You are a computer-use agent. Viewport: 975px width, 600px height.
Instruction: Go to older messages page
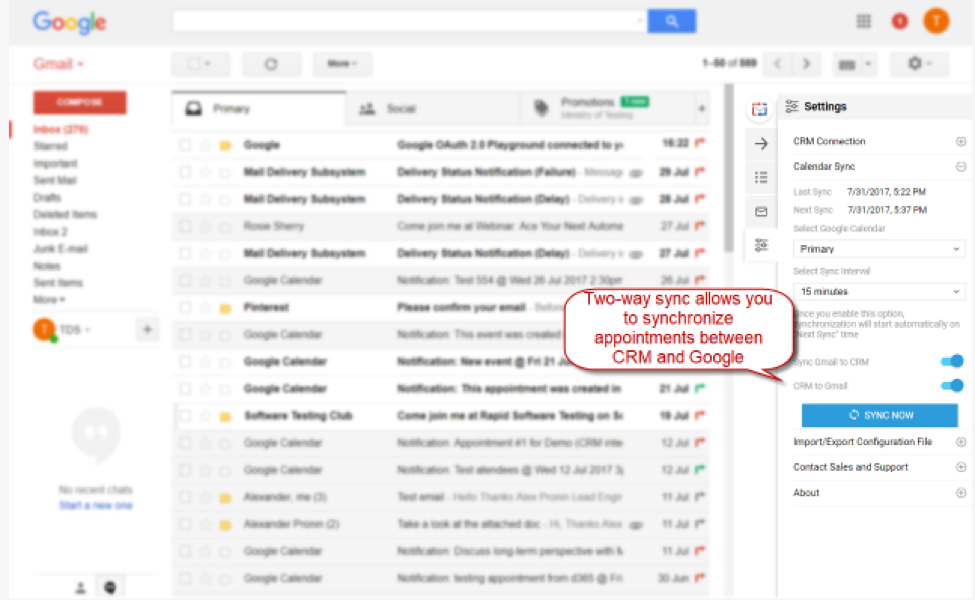(x=806, y=63)
